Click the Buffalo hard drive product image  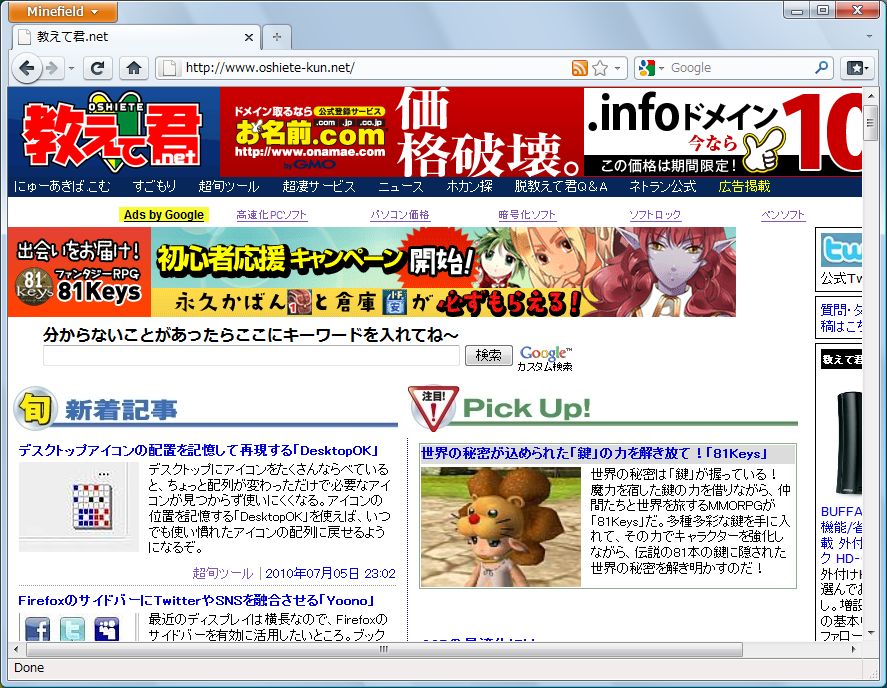(849, 444)
